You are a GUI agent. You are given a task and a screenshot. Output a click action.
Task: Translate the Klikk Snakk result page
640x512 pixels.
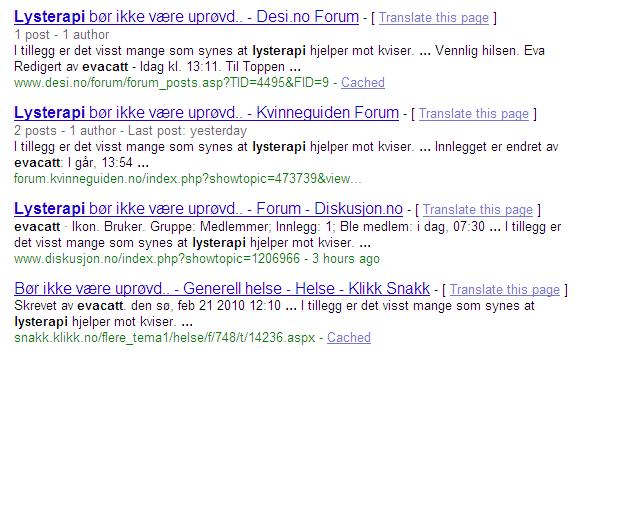point(504,289)
